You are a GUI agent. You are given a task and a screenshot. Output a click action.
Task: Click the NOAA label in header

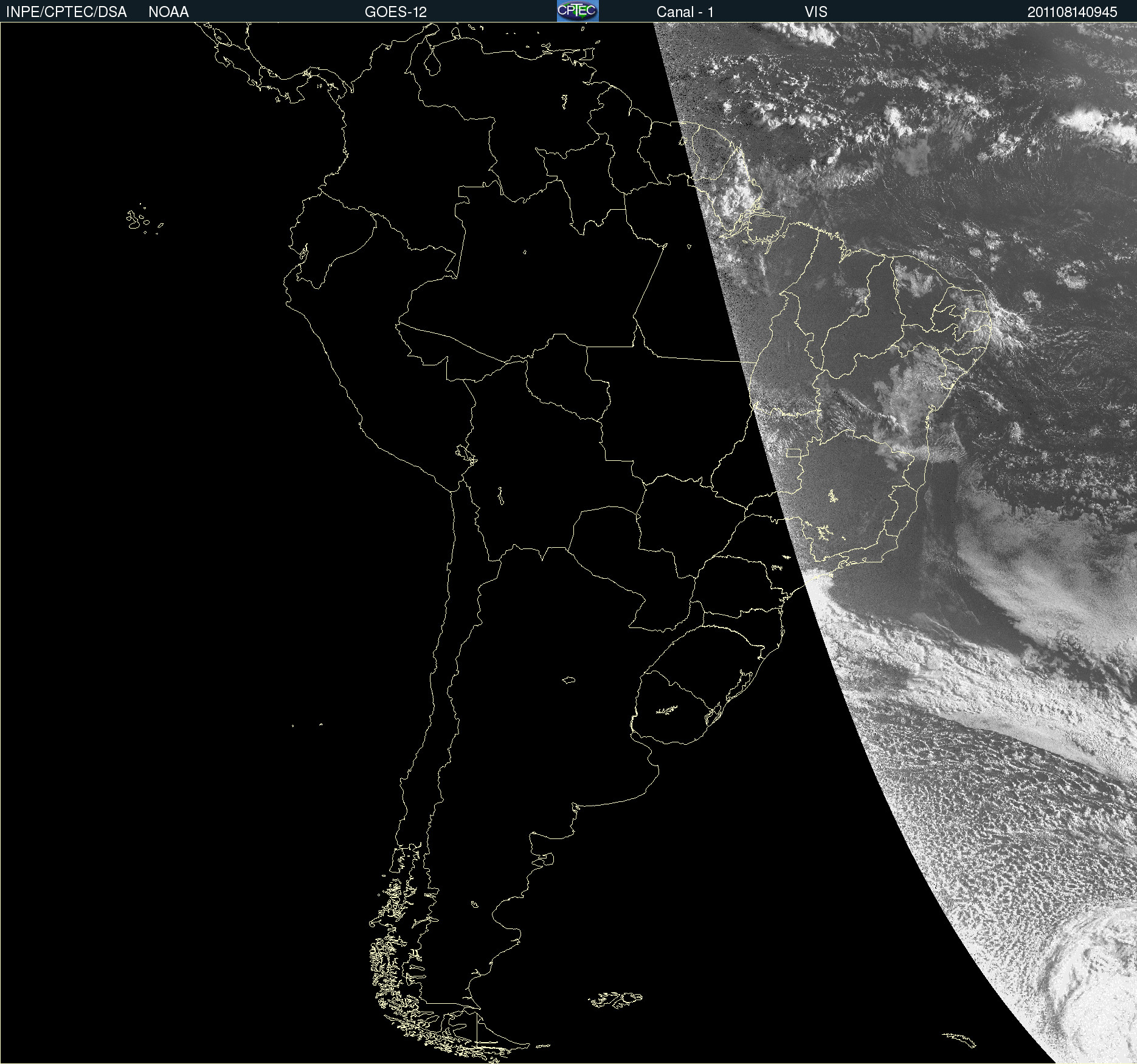[168, 12]
